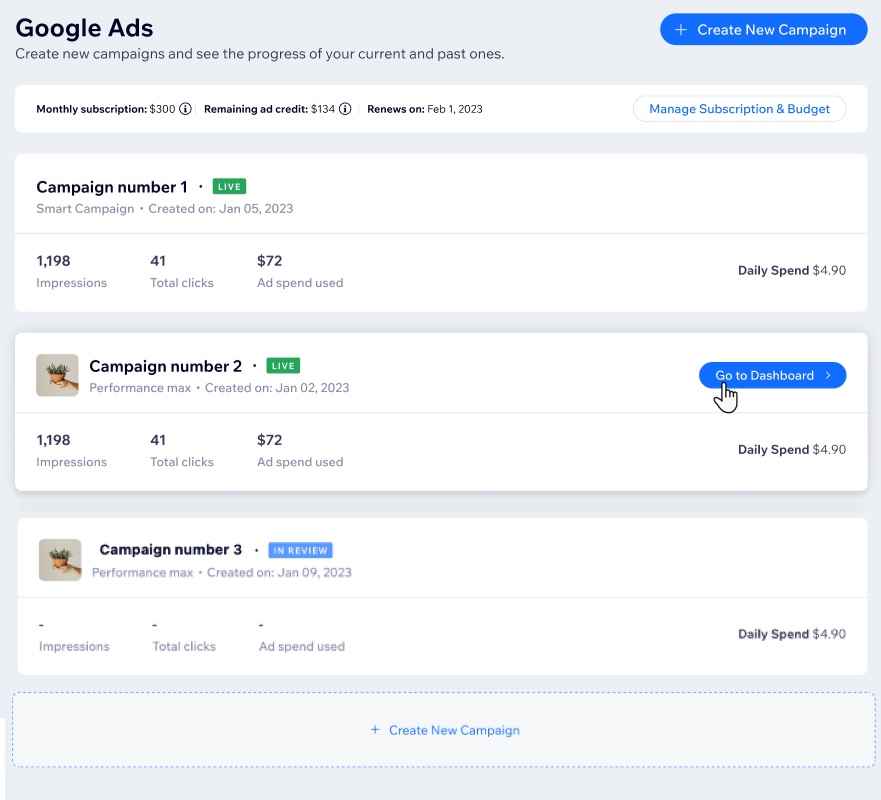Select the Campaign number 1 title

point(112,187)
